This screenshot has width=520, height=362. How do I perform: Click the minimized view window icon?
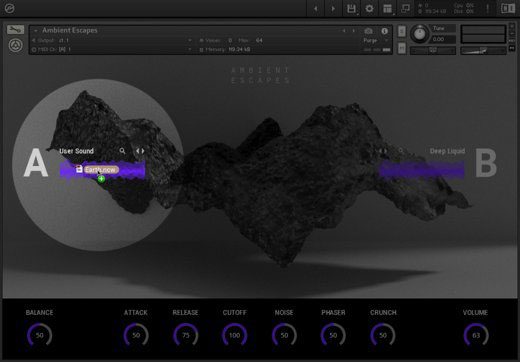405,8
